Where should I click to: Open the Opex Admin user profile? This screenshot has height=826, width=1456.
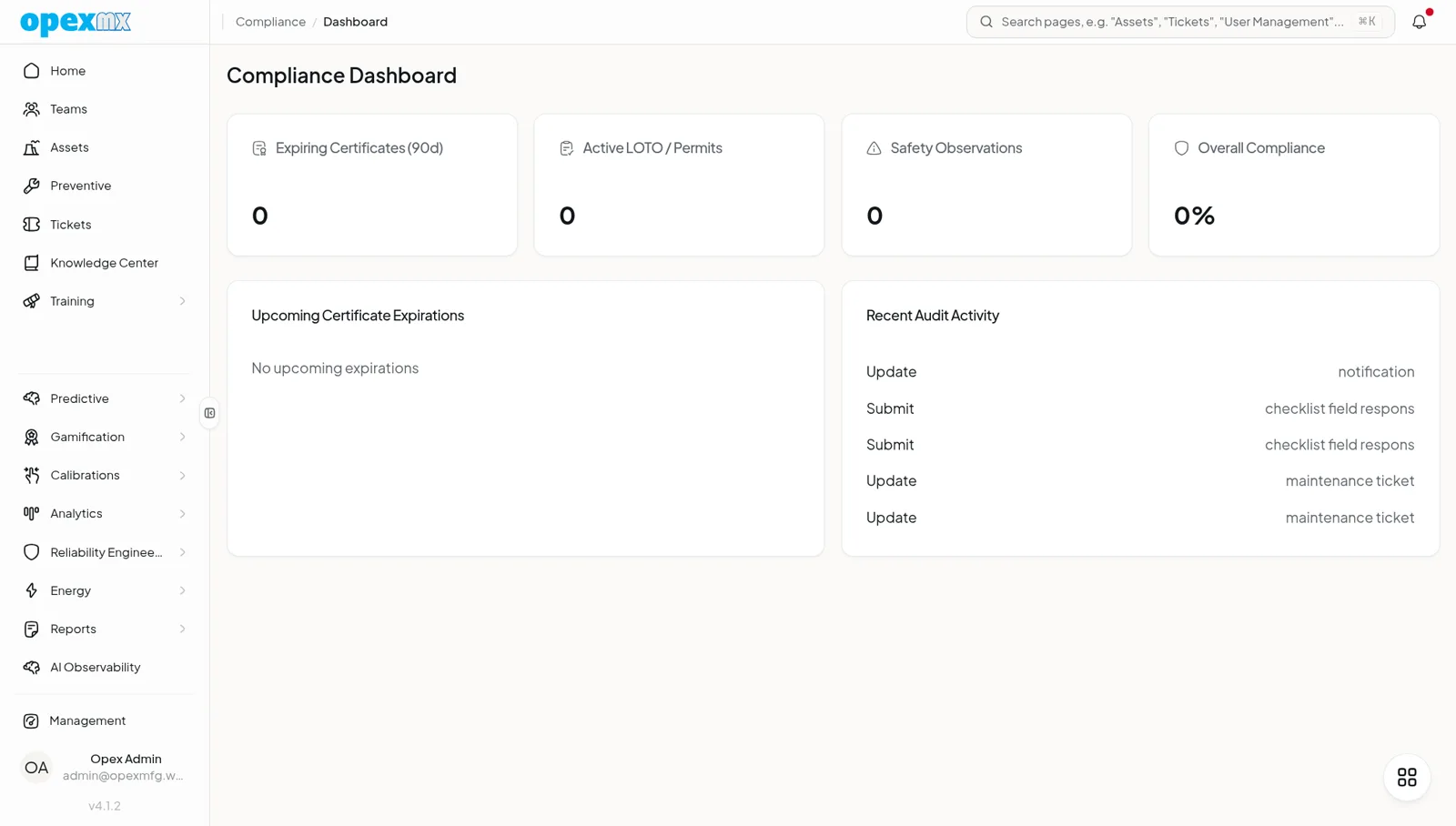105,768
